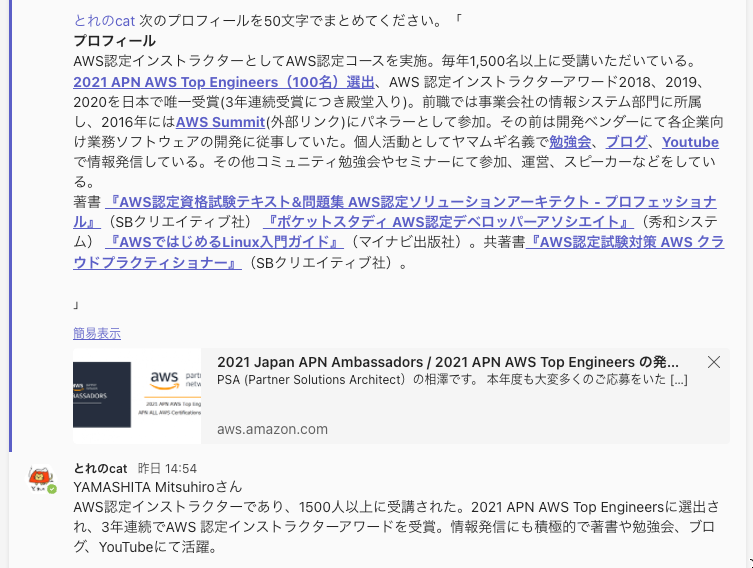Screen dimensions: 753x568
Task: Open the Youtube link
Action: pos(690,142)
